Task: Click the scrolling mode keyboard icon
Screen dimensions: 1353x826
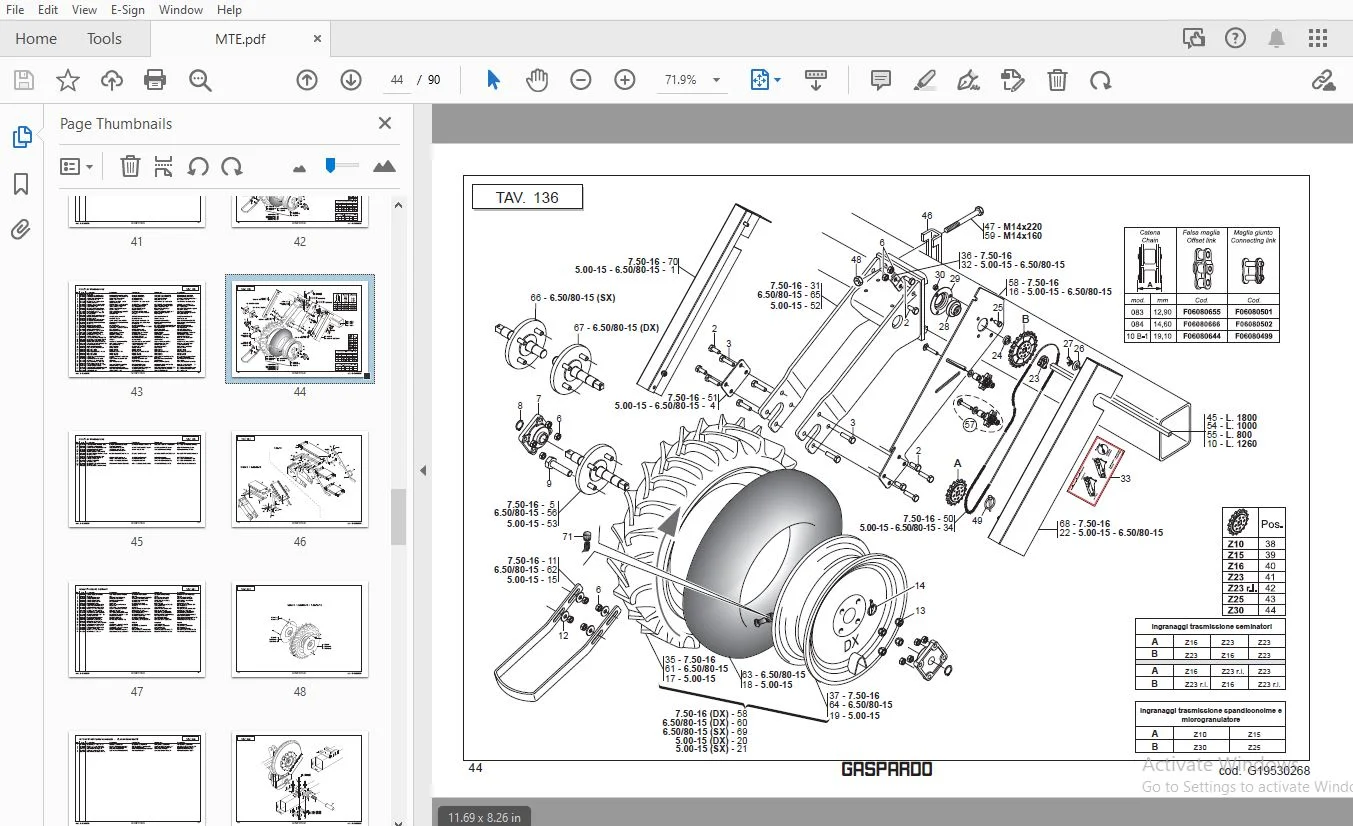Action: coord(816,80)
